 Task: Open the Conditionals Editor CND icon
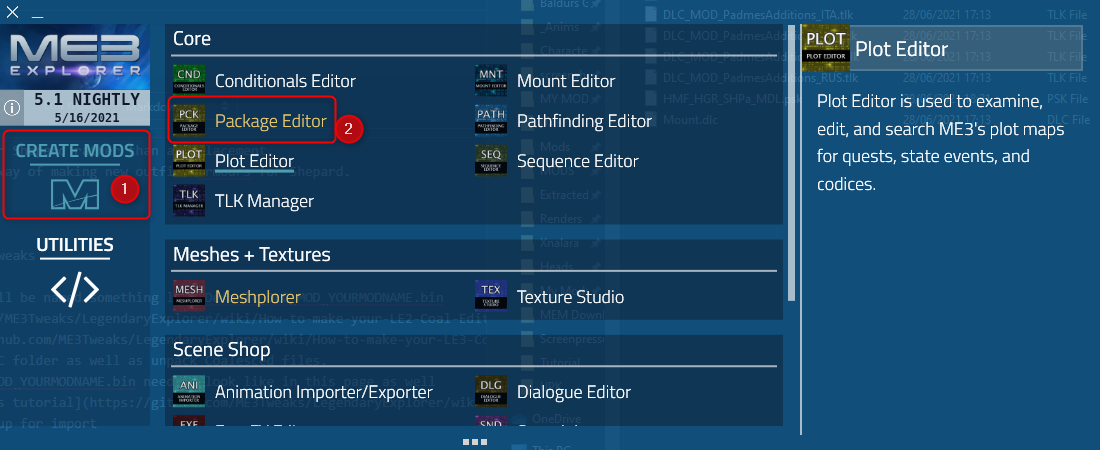[x=188, y=81]
